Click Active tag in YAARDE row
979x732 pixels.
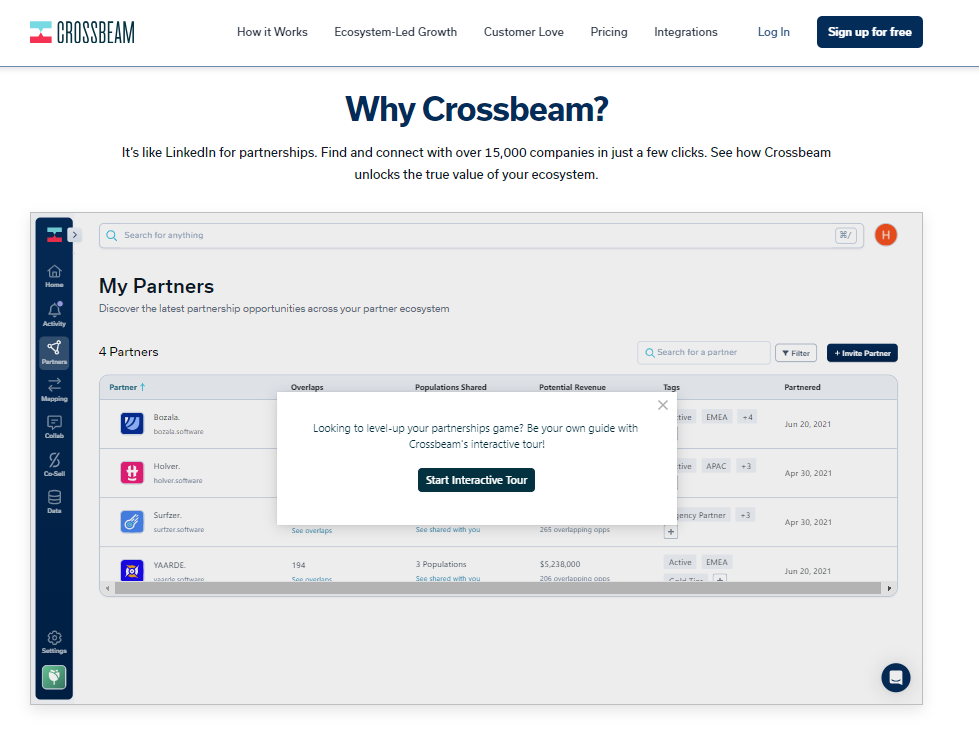(679, 562)
